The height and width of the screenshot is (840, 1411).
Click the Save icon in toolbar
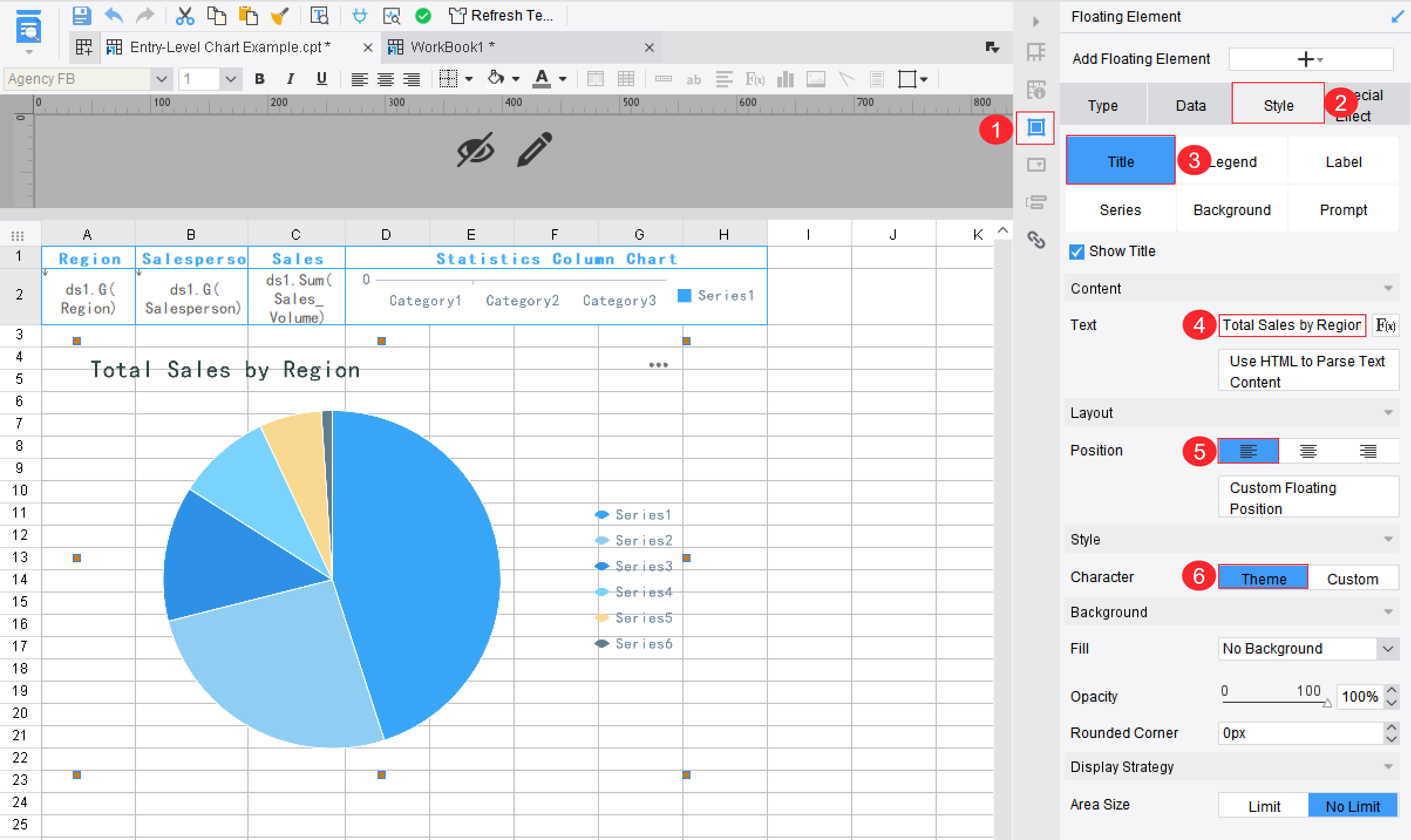tap(81, 16)
